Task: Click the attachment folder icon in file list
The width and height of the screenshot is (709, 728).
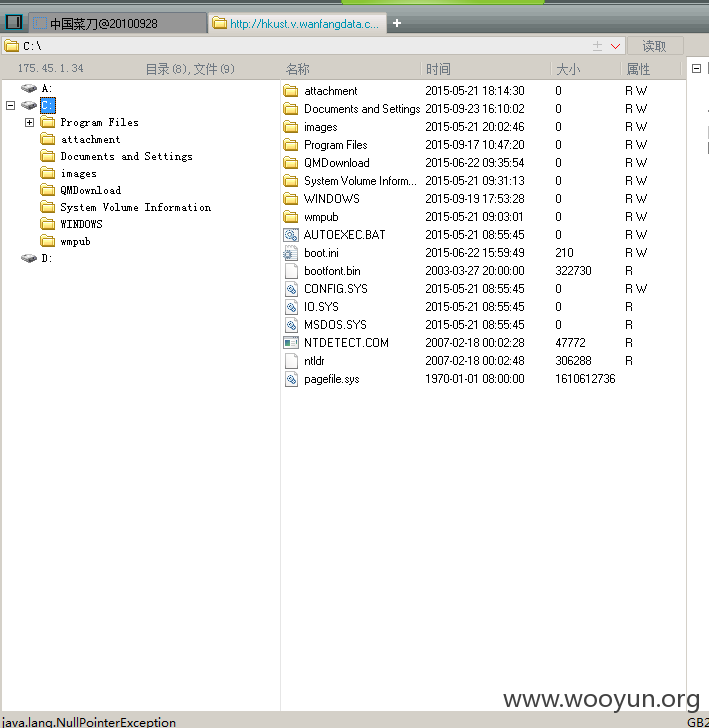Action: (291, 91)
